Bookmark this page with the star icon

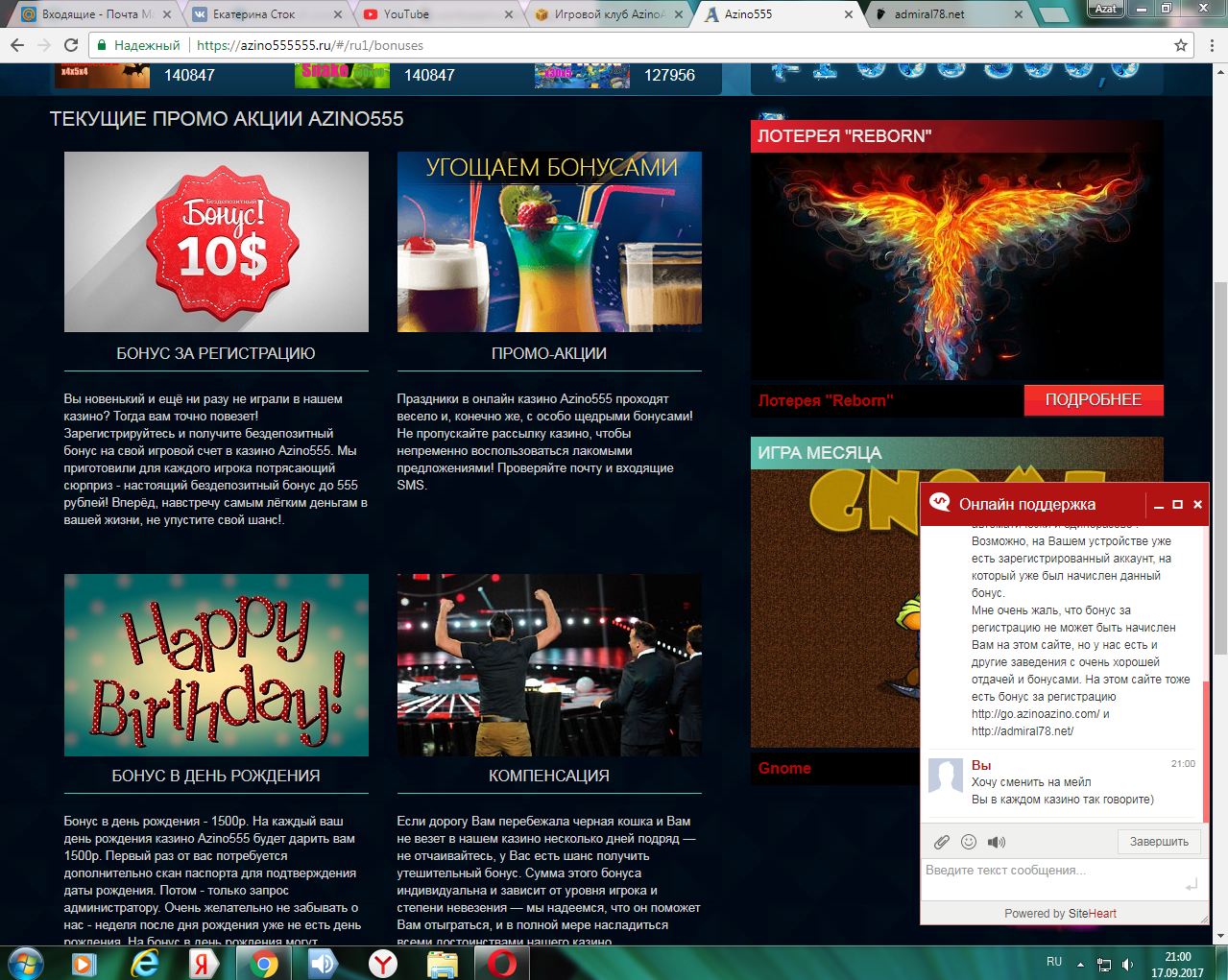[x=1181, y=45]
